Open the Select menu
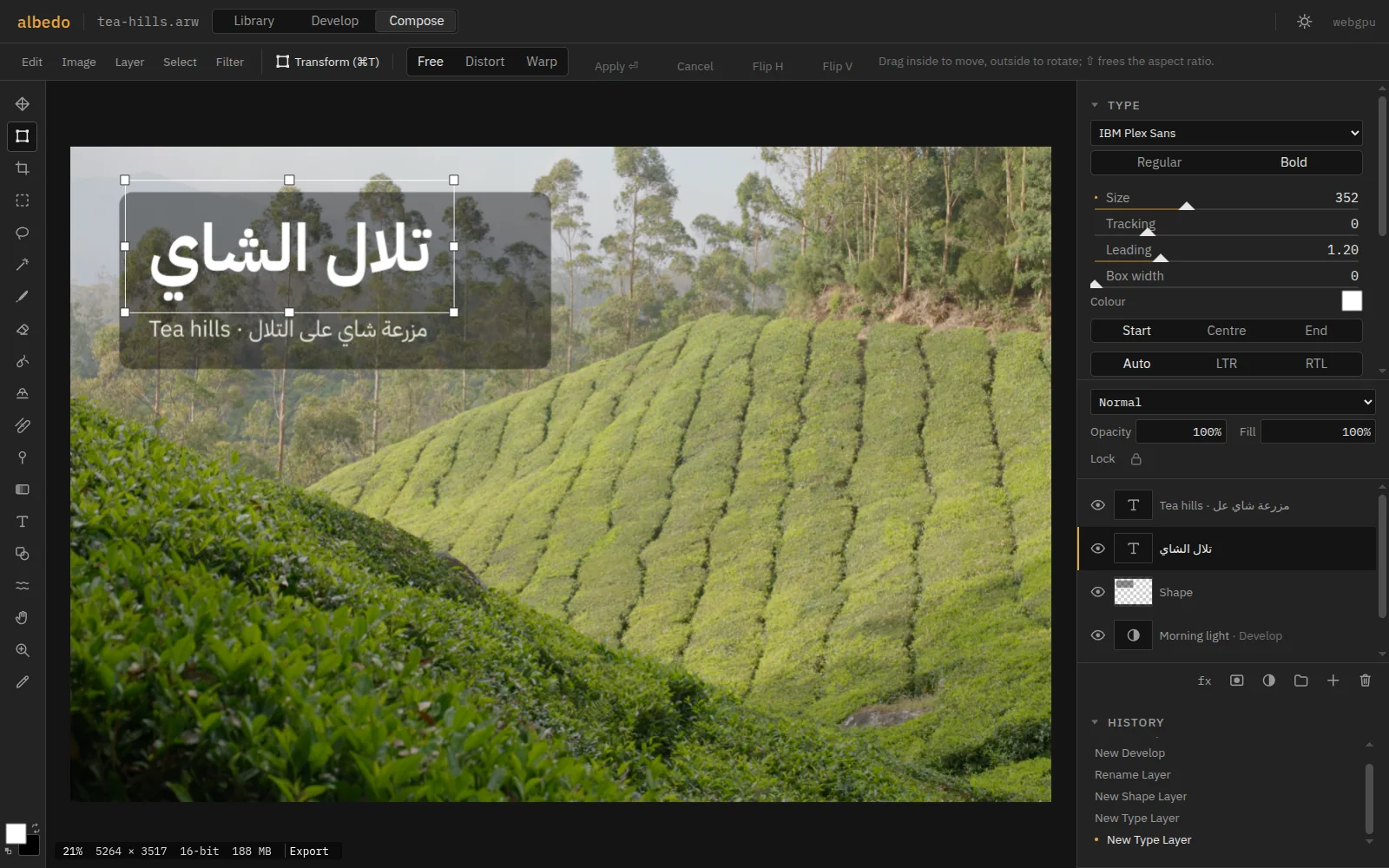This screenshot has height=868, width=1389. 180,62
